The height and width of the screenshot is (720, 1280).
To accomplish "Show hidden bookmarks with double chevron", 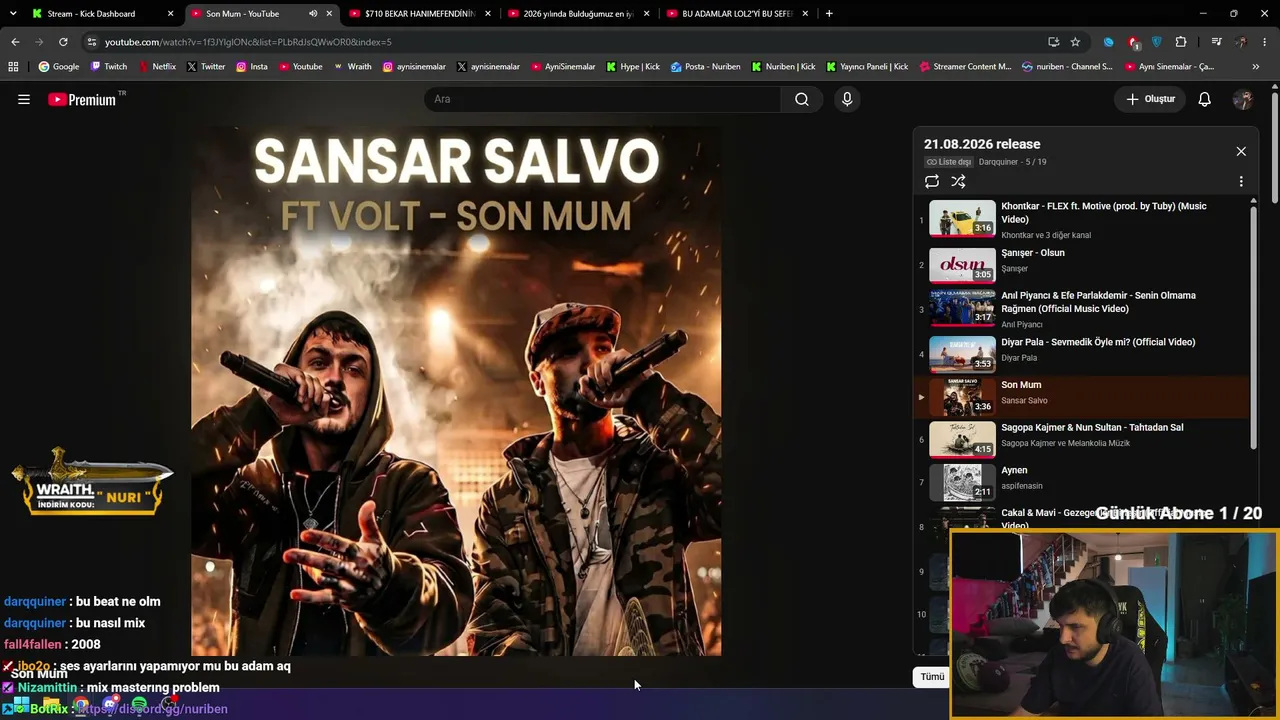I will point(1256,67).
